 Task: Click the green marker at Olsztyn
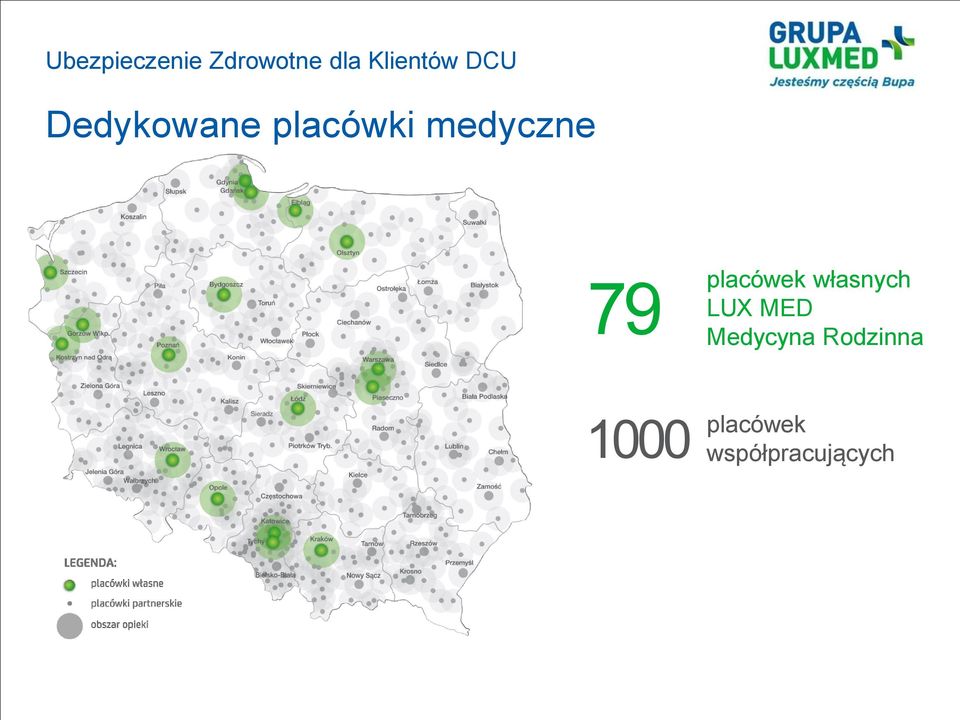pyautogui.click(x=347, y=241)
